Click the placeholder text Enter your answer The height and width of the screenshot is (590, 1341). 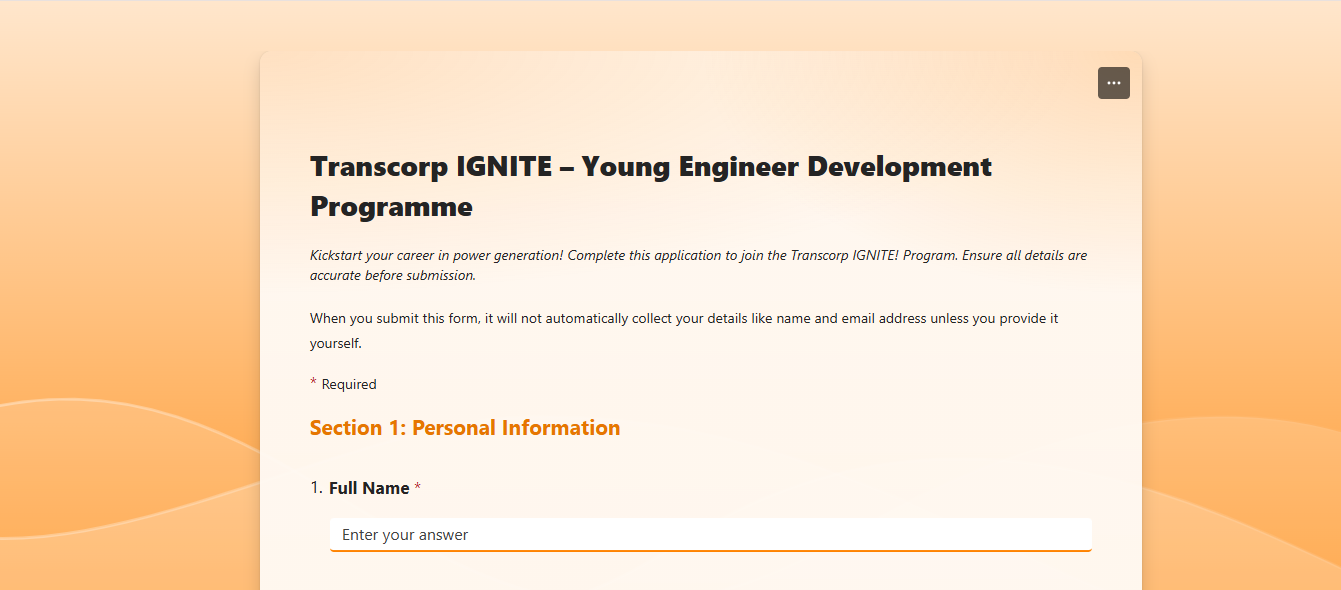[404, 534]
